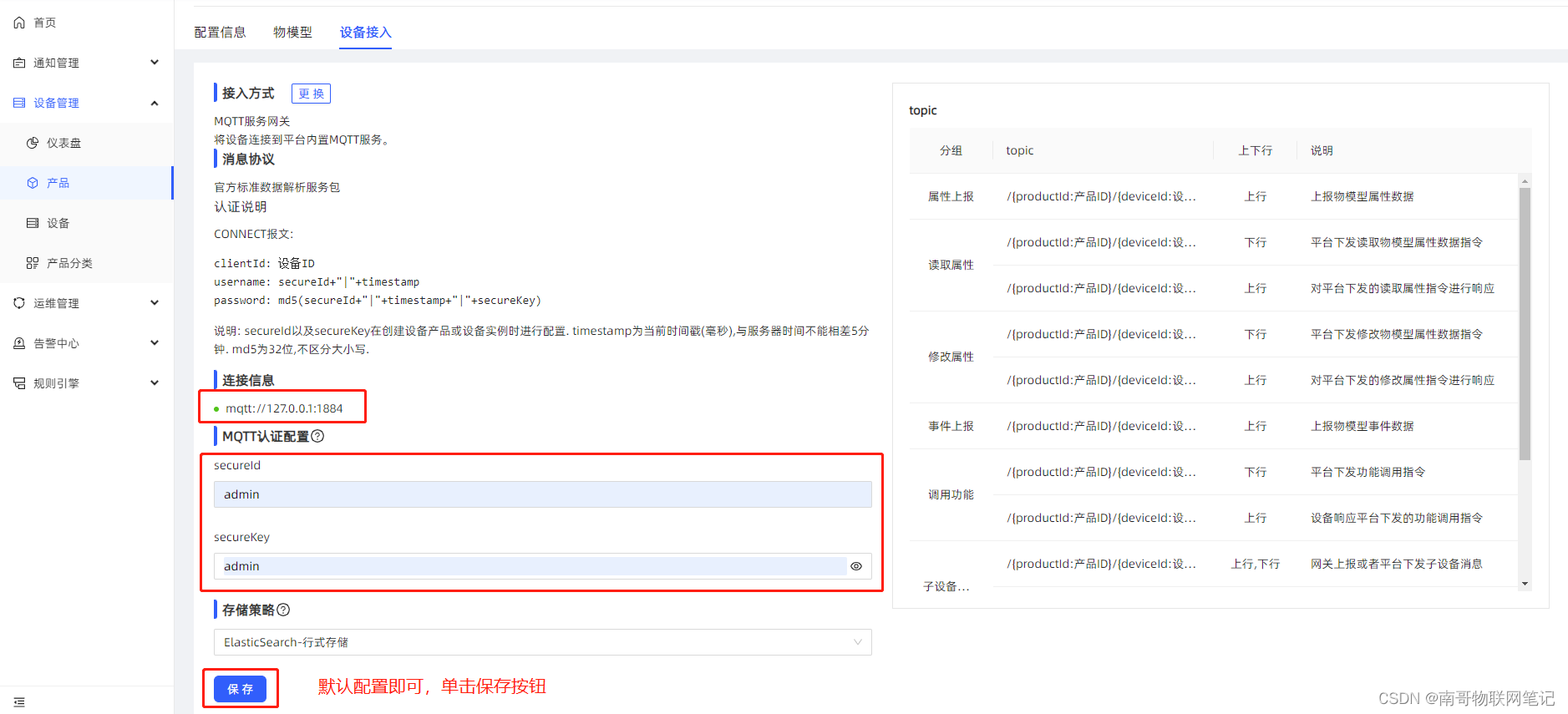Click 调用功能 group cell
1568x714 pixels.
coord(951,494)
